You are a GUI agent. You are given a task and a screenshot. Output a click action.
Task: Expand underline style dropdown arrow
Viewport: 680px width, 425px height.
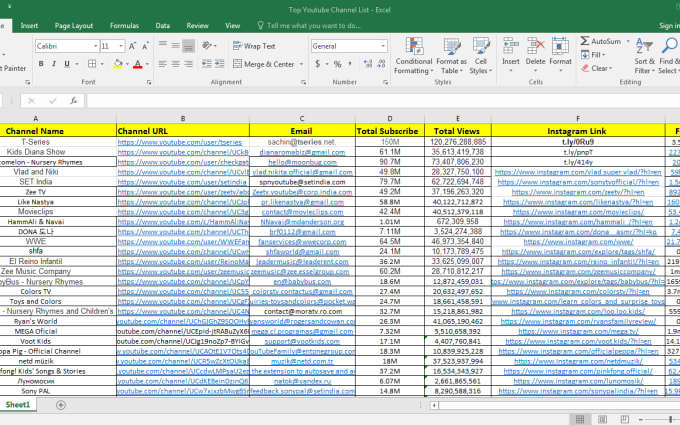77,64
